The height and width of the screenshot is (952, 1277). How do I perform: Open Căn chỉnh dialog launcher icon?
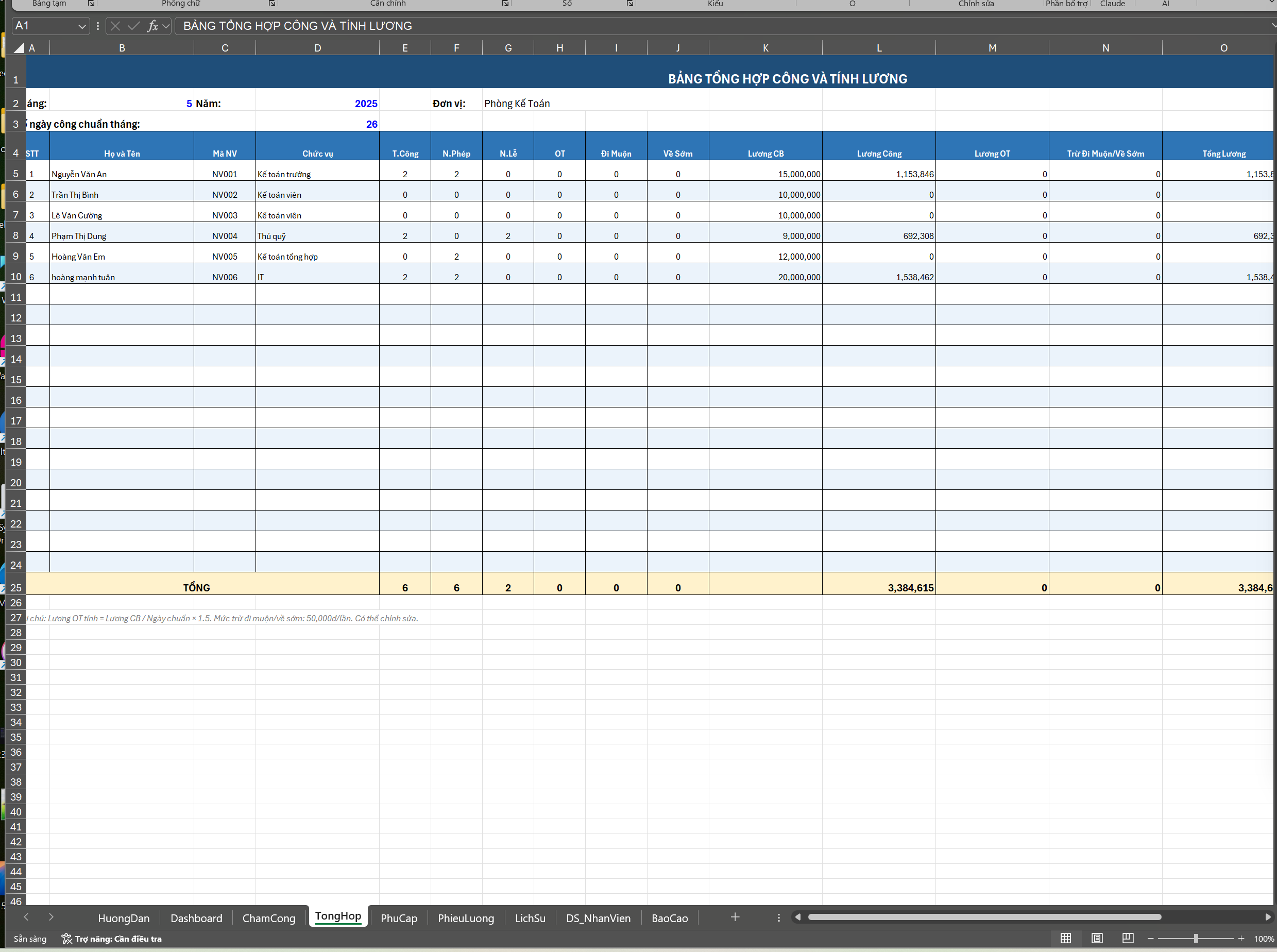[x=505, y=4]
